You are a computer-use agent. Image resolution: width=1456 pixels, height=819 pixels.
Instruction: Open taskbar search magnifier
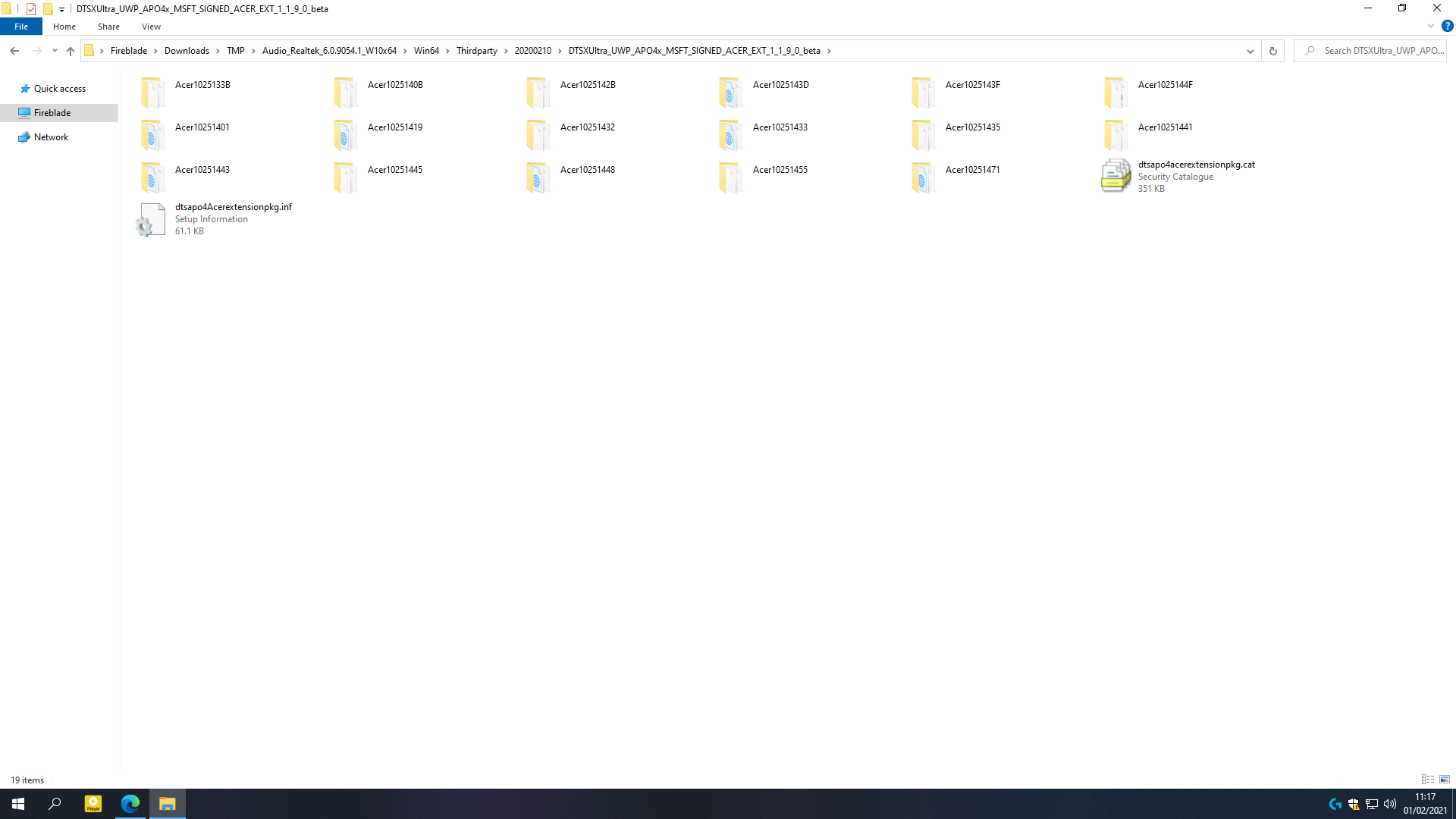(55, 804)
